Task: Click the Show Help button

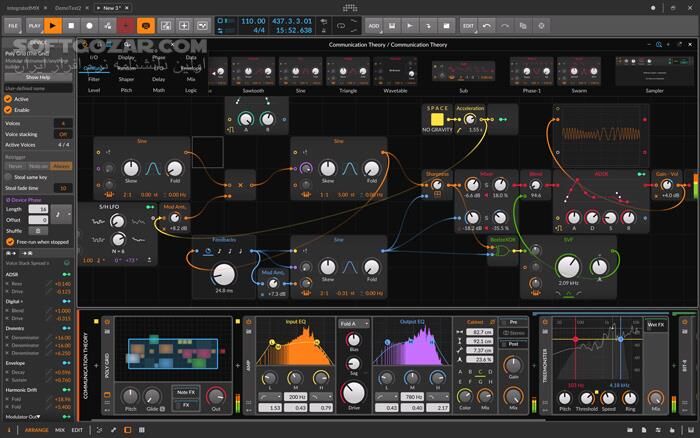Action: point(38,77)
